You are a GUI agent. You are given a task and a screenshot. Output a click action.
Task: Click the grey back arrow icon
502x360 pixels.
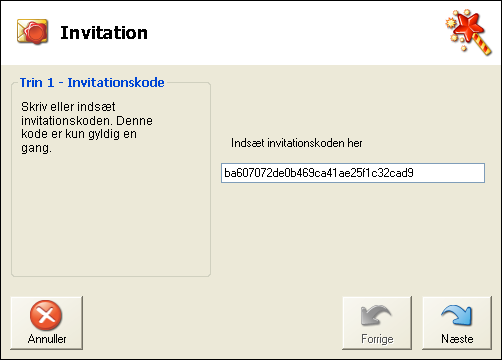[x=376, y=315]
